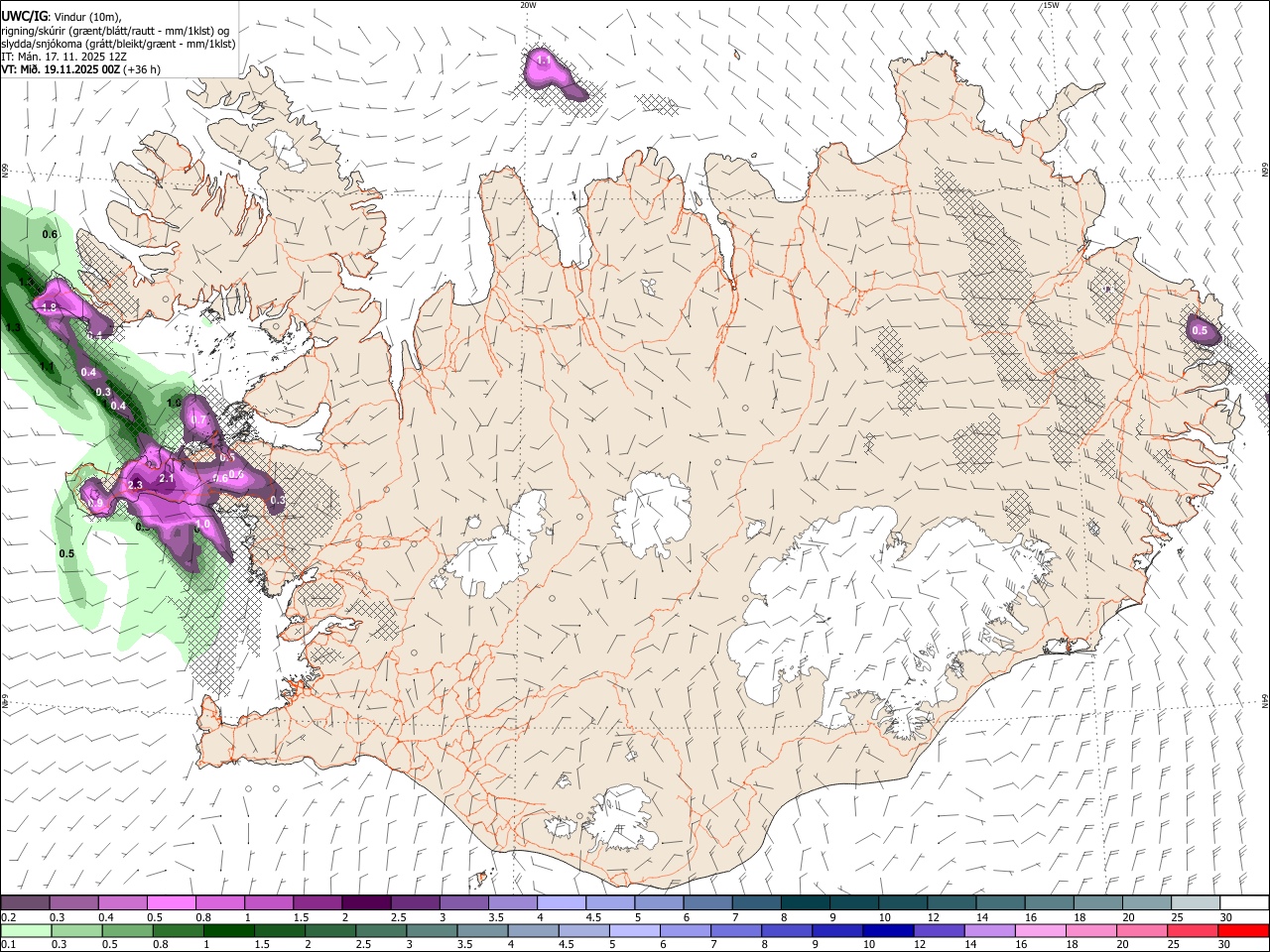Click the 0.5 value on the east-coast purple patch
This screenshot has width=1270, height=952.
tap(1200, 330)
